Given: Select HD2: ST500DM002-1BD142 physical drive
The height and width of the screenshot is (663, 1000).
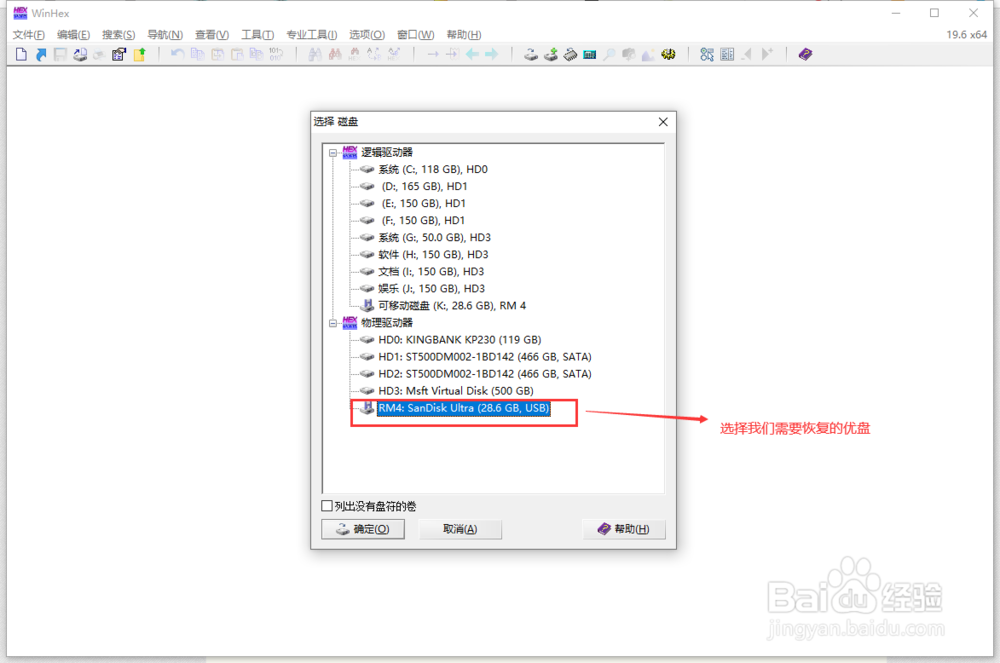Looking at the screenshot, I should (485, 374).
